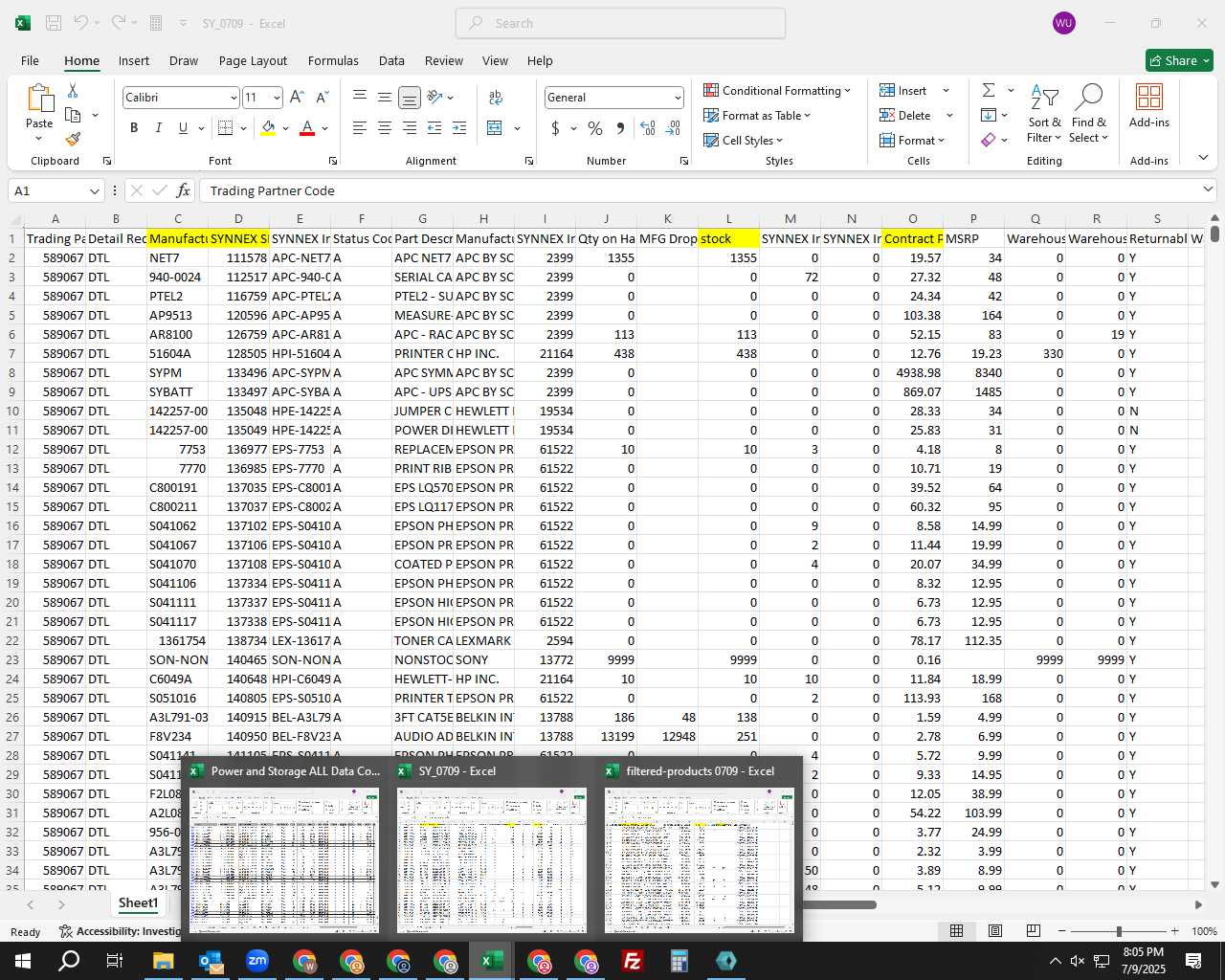Click the Decrease Decimal icon
Viewport: 1225px width, 980px height.
673,127
